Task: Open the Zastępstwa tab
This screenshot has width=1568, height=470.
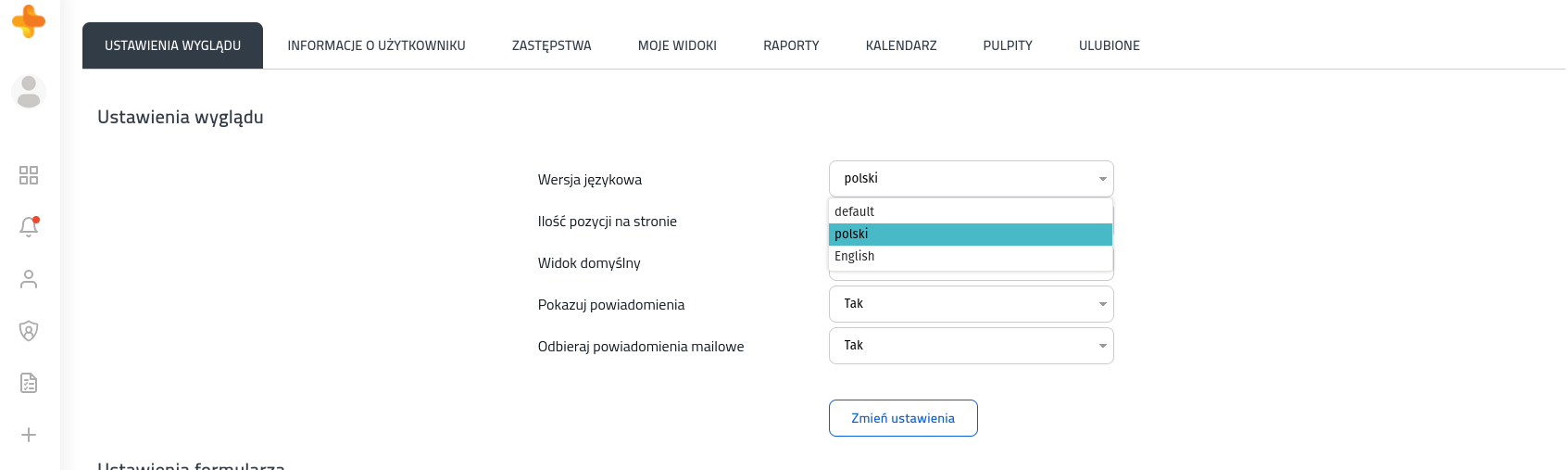Action: (x=551, y=45)
